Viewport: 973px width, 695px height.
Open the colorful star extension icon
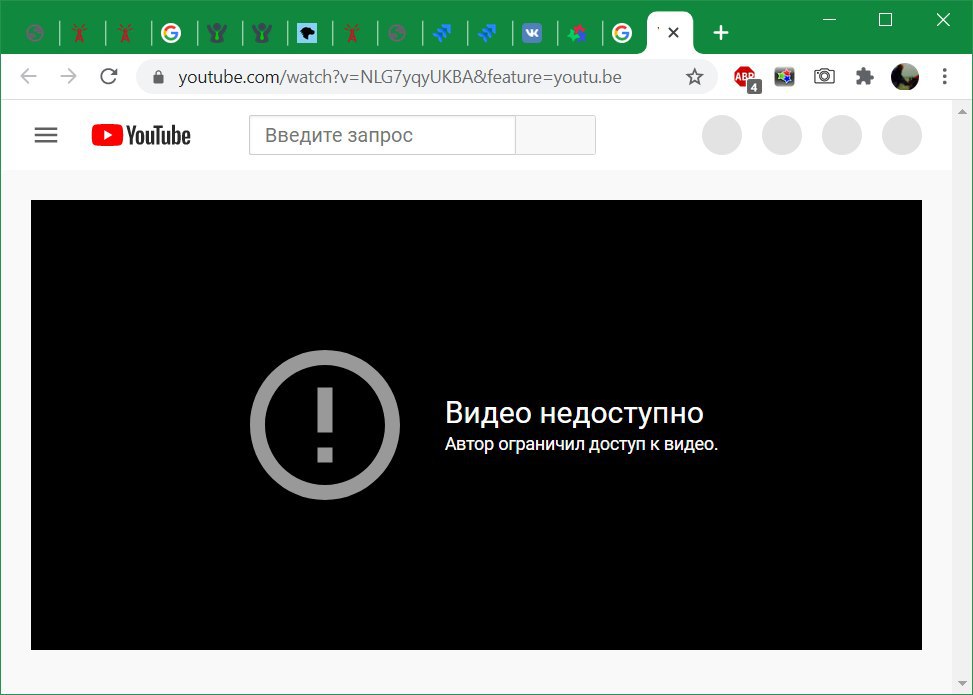(785, 76)
